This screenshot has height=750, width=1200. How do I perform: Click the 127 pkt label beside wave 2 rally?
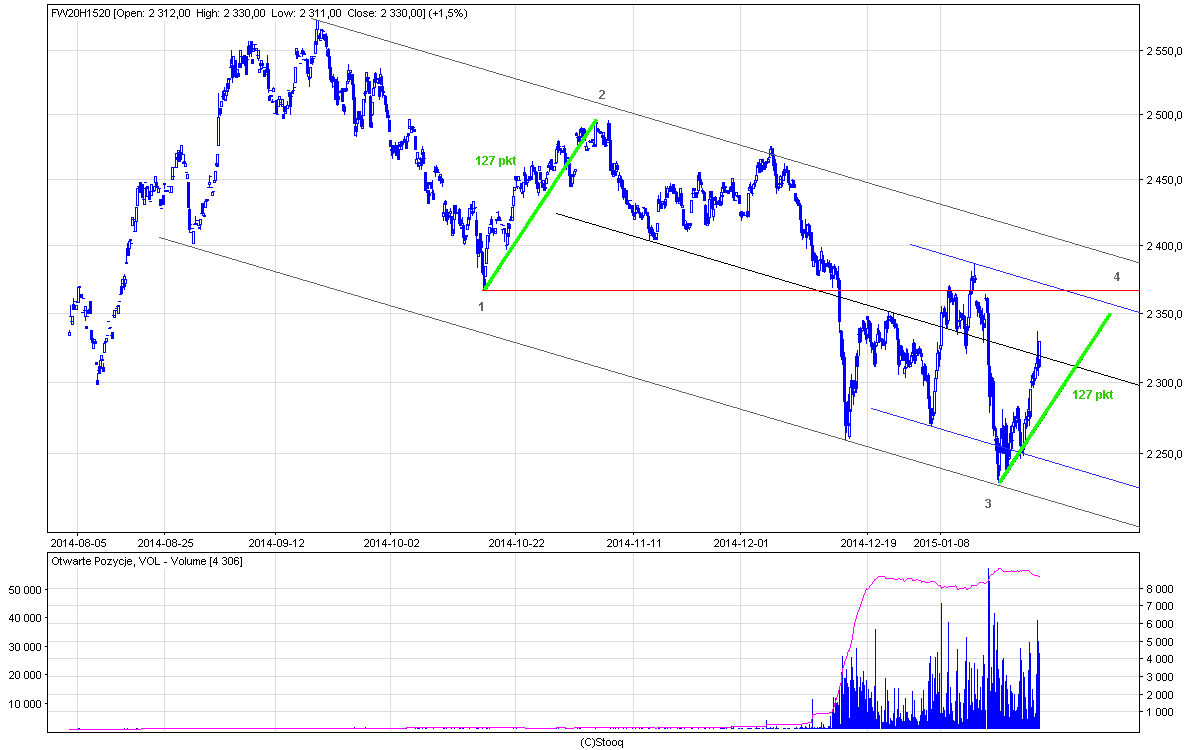point(495,160)
